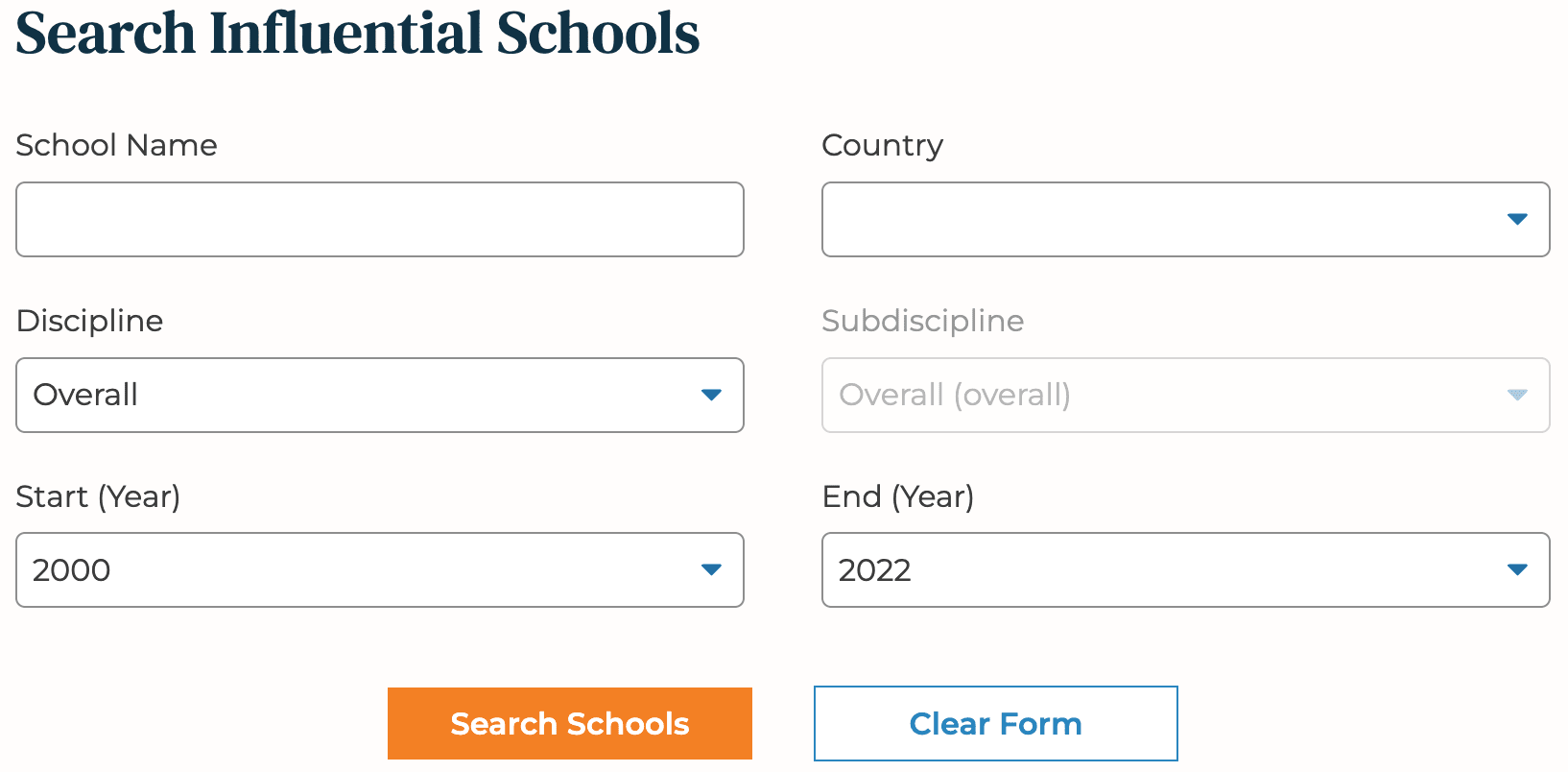Screen dimensions: 1568x772
Task: Expand the Start Year dropdown showing 2000
Action: (x=379, y=569)
